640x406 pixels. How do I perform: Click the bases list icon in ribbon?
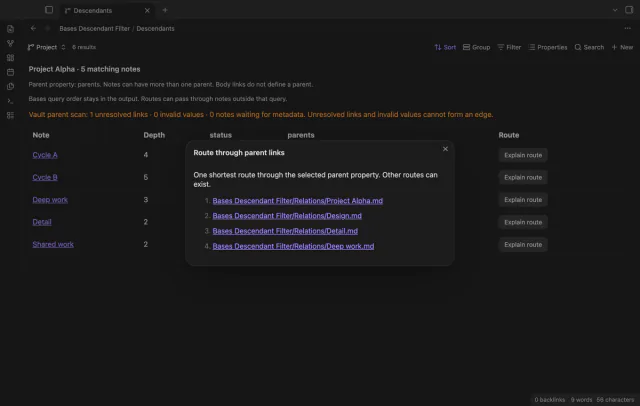pos(11,115)
